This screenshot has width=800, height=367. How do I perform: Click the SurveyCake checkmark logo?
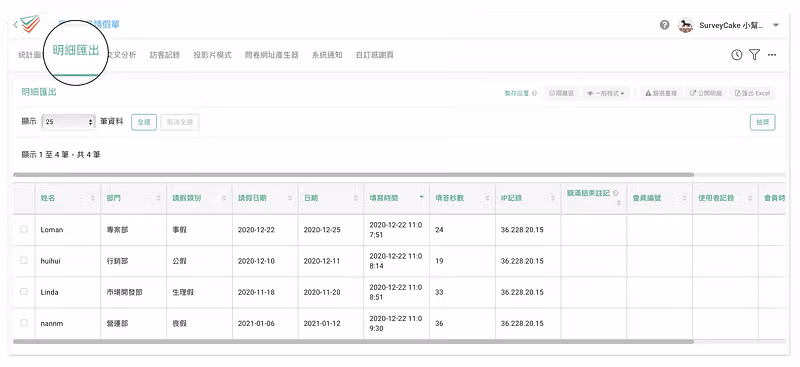pyautogui.click(x=30, y=23)
